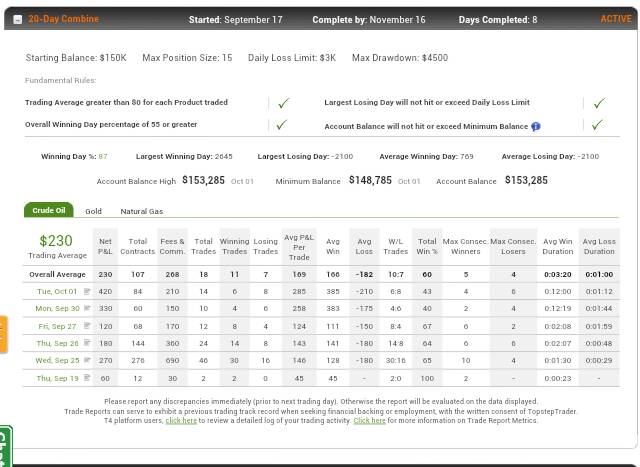
Task: Click Avg Win Duration 0:12:19 cell
Action: (x=558, y=309)
